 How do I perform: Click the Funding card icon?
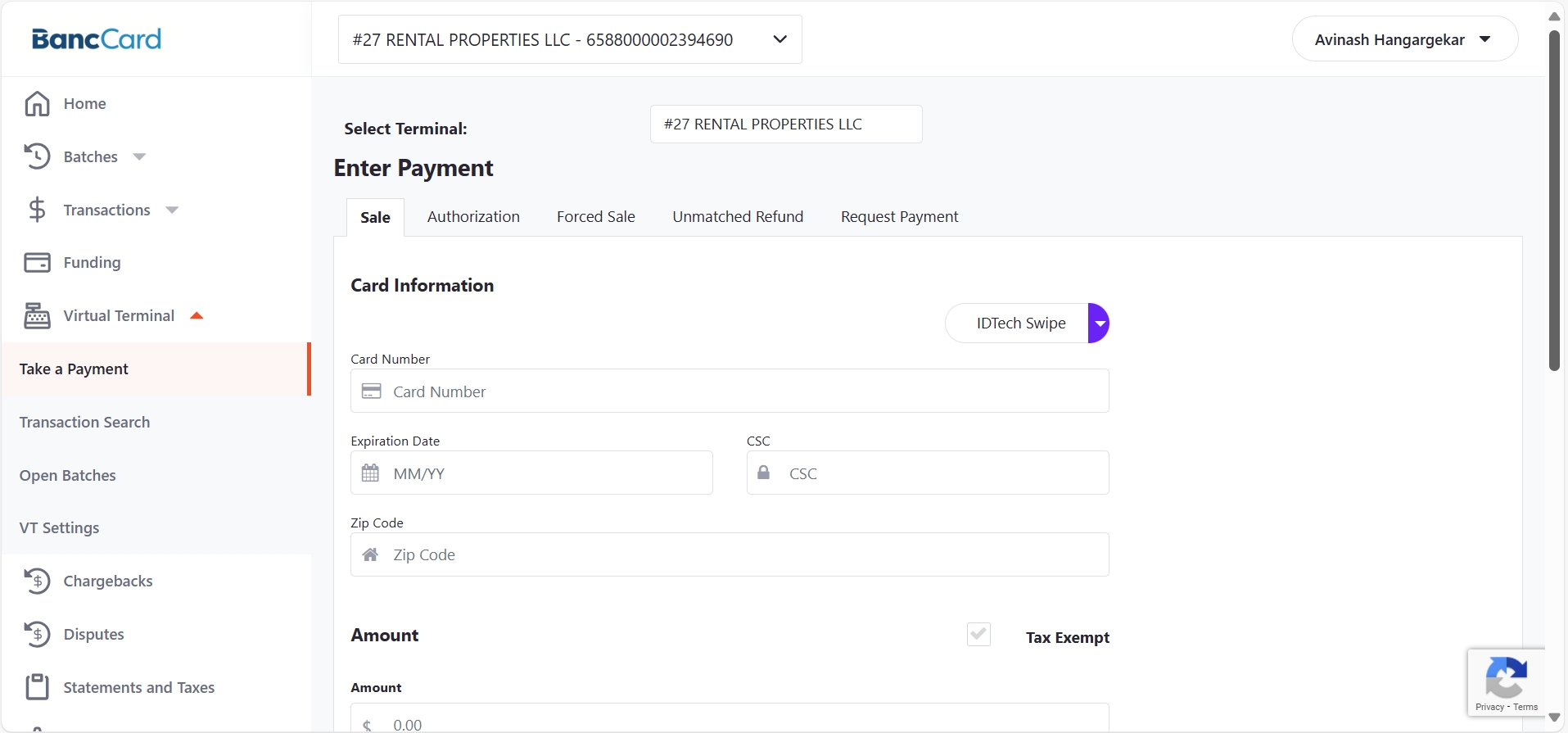(37, 263)
